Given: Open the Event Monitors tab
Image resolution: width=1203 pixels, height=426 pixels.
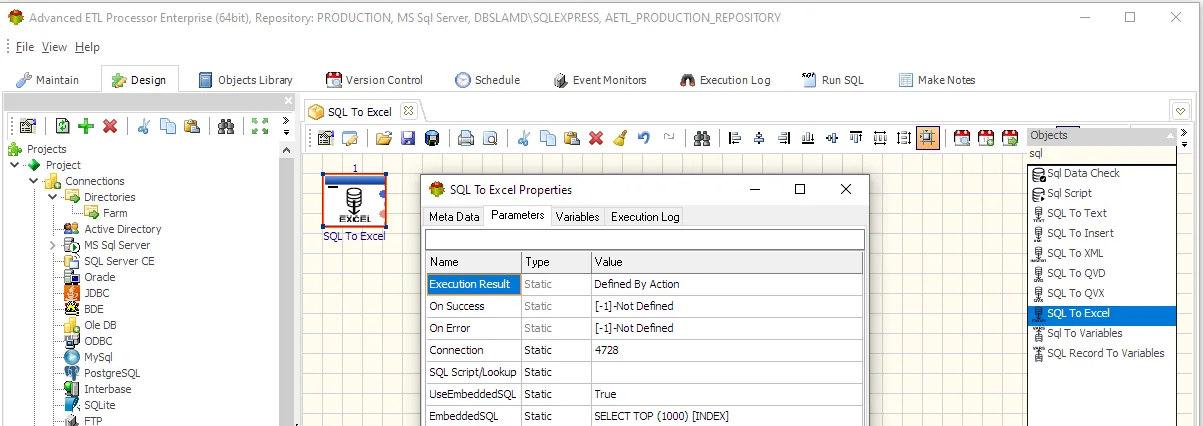Looking at the screenshot, I should (x=599, y=80).
